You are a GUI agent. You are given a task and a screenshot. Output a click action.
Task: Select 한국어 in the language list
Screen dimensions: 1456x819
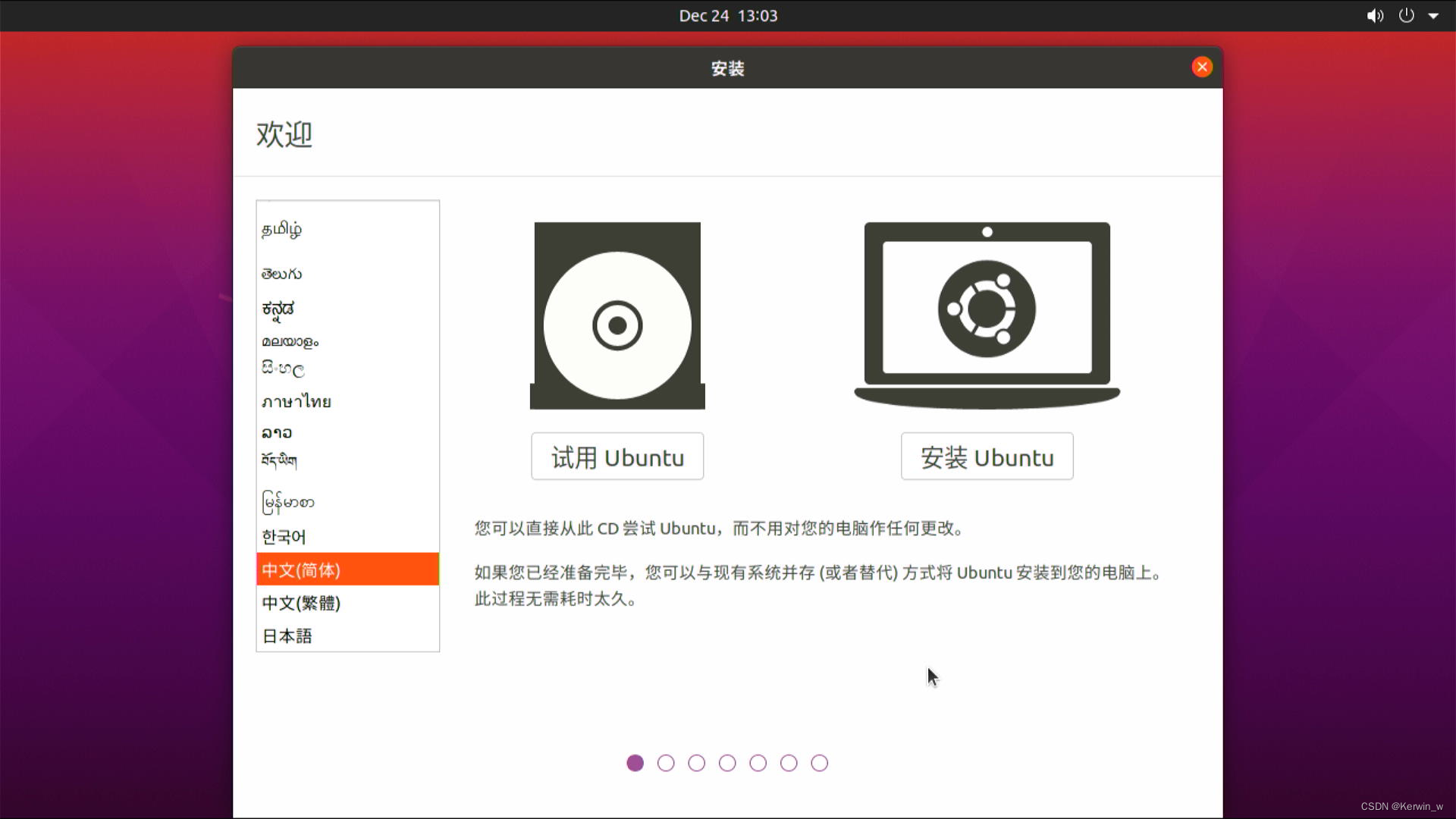(347, 537)
